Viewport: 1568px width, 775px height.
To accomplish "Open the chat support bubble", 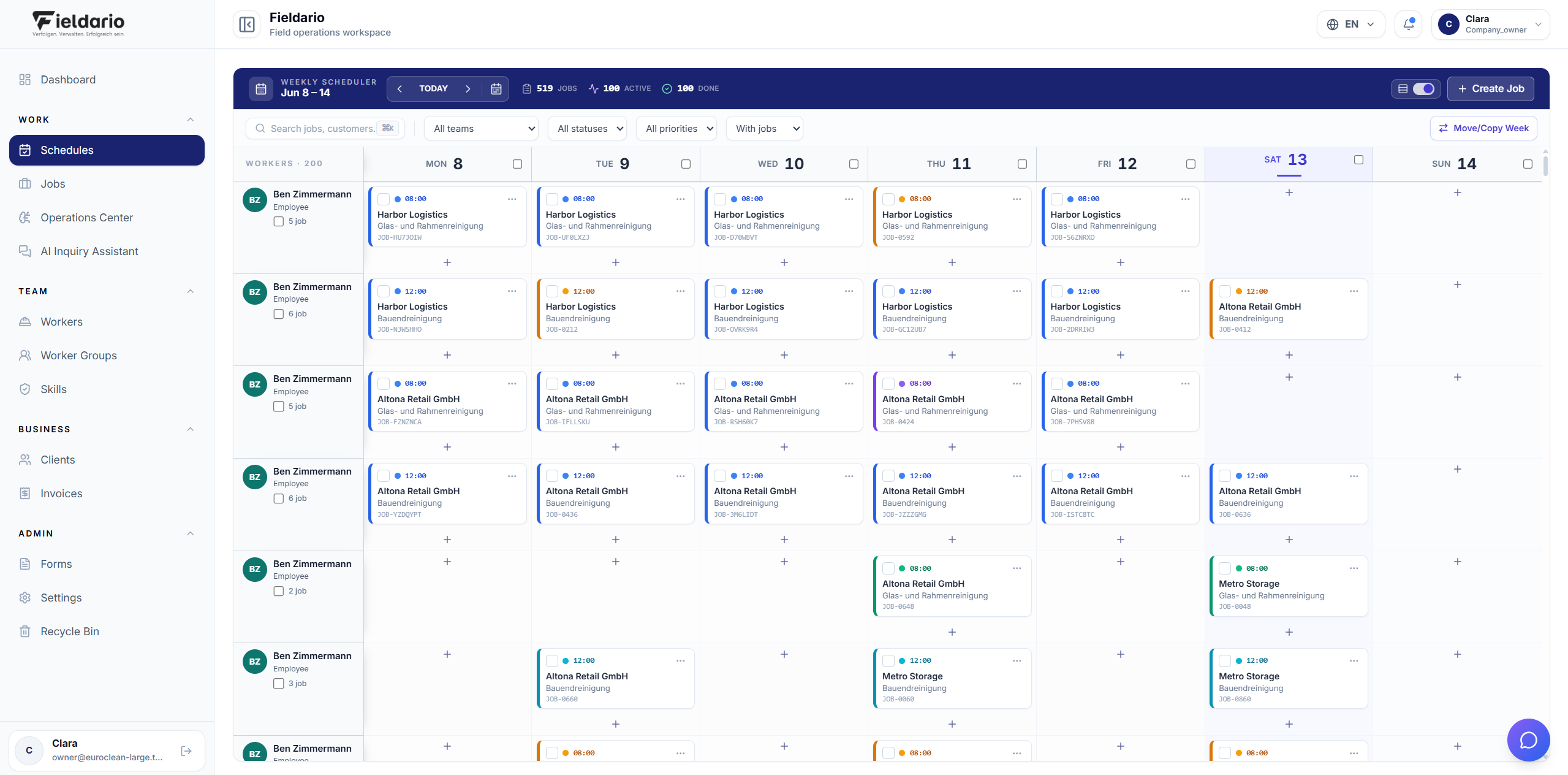I will point(1528,740).
